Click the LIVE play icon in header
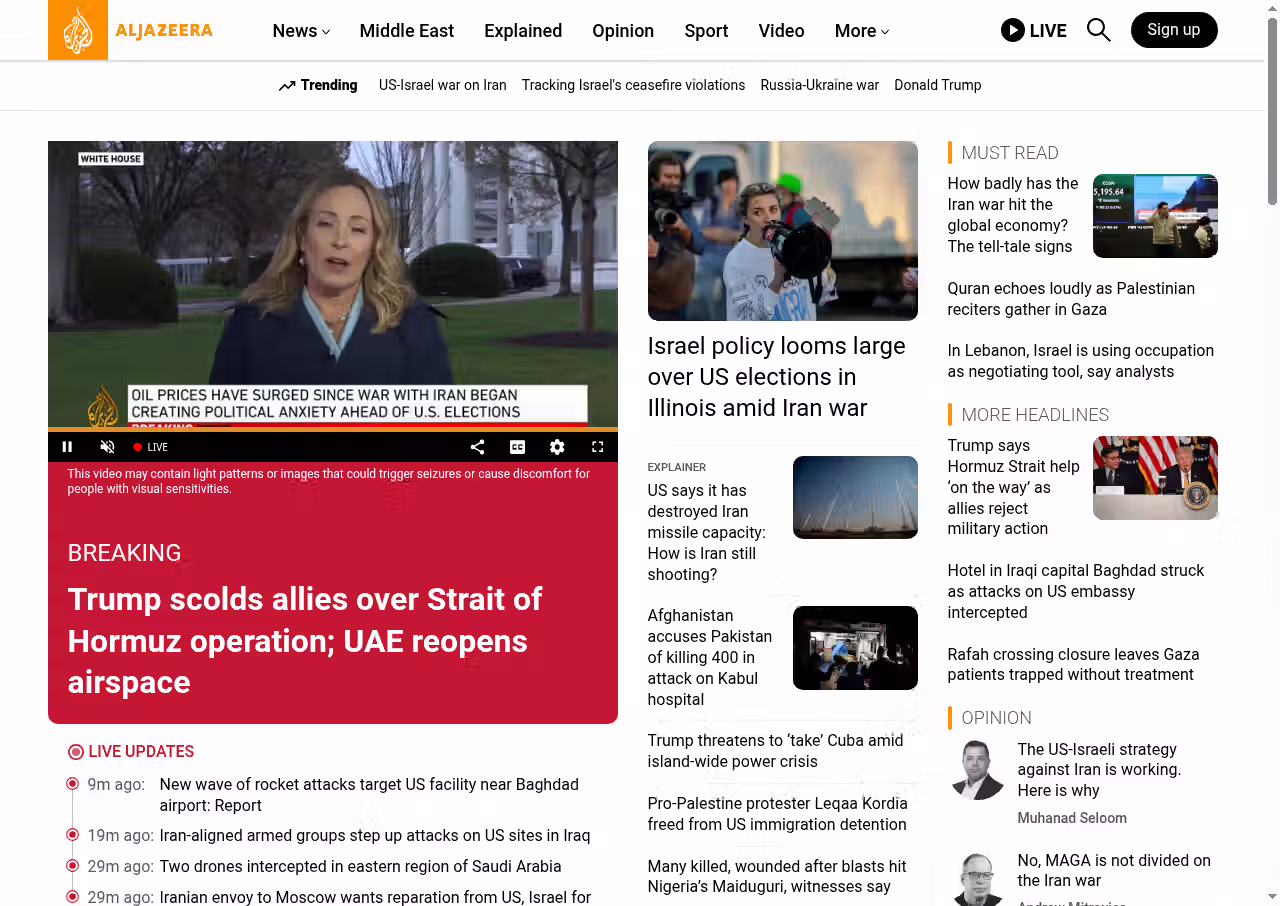This screenshot has width=1280, height=906. [x=1013, y=30]
